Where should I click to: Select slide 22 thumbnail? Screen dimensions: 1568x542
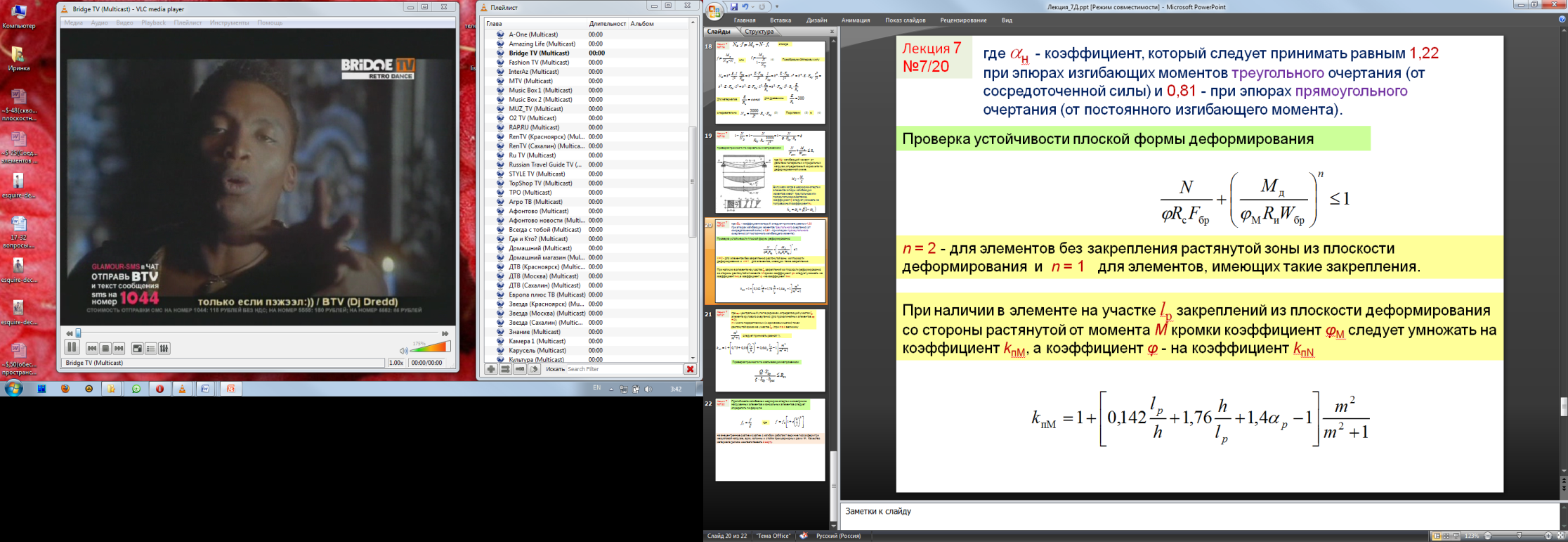[x=770, y=439]
